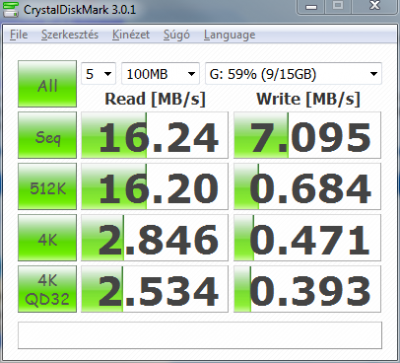Click the 512K read result 16.20
Screen dimensions: 400x363
point(155,186)
